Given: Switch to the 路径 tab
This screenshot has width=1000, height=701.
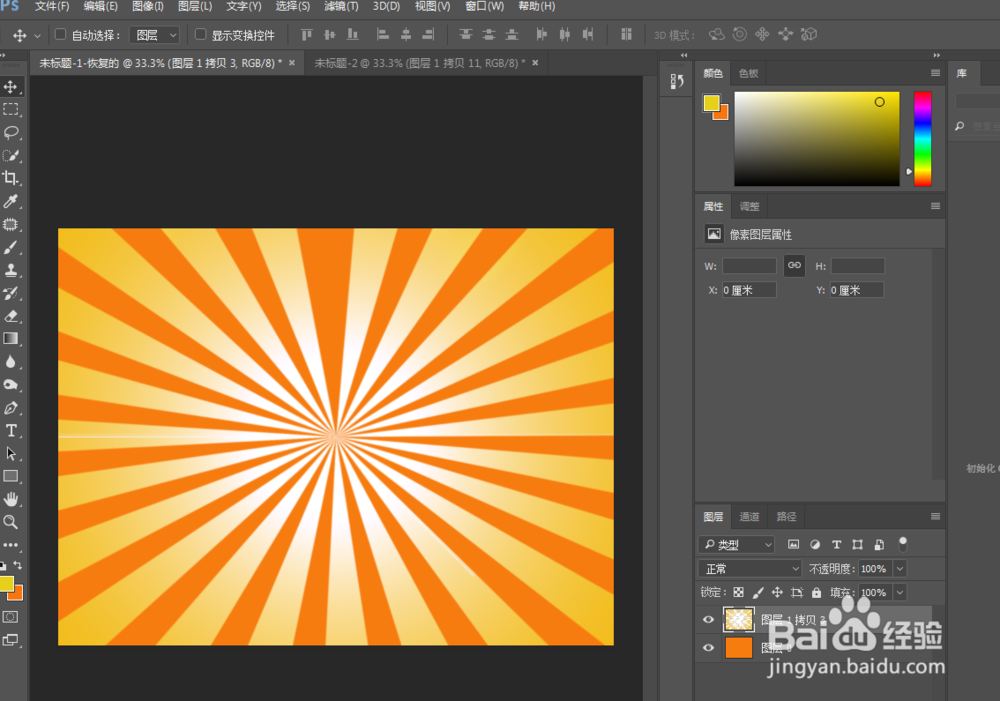Looking at the screenshot, I should click(x=786, y=516).
